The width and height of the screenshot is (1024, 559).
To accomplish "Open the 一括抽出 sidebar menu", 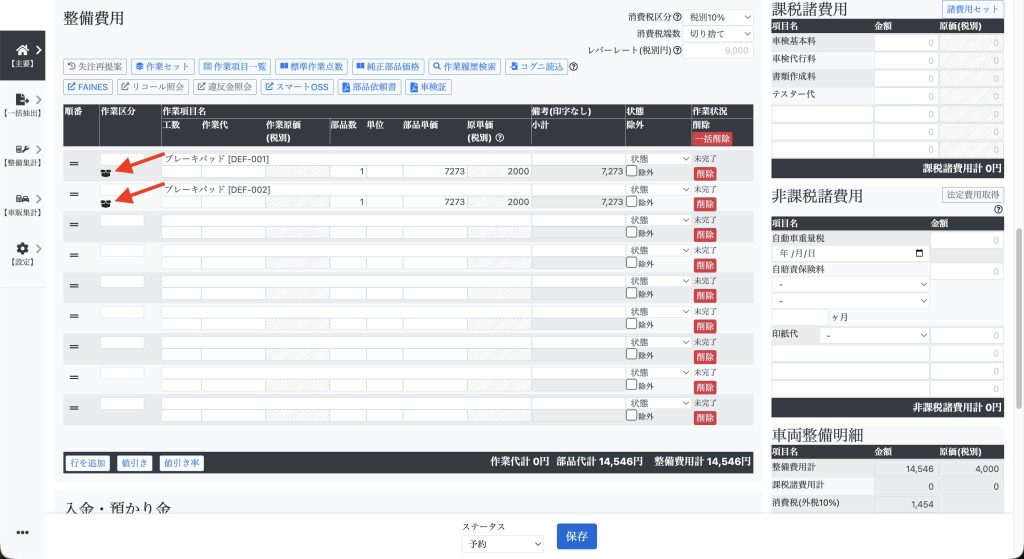I will (x=22, y=104).
